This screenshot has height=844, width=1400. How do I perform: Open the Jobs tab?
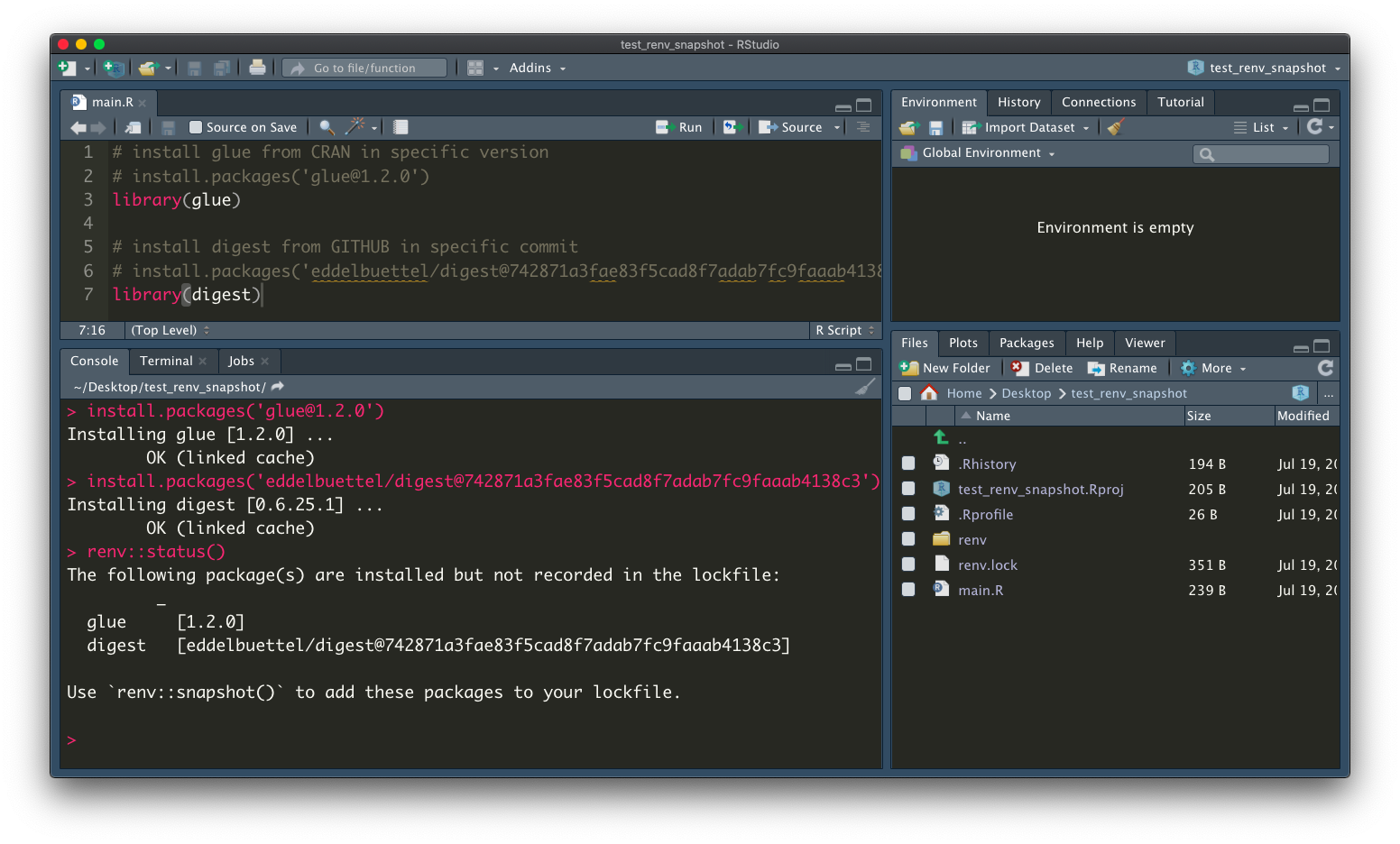(241, 361)
